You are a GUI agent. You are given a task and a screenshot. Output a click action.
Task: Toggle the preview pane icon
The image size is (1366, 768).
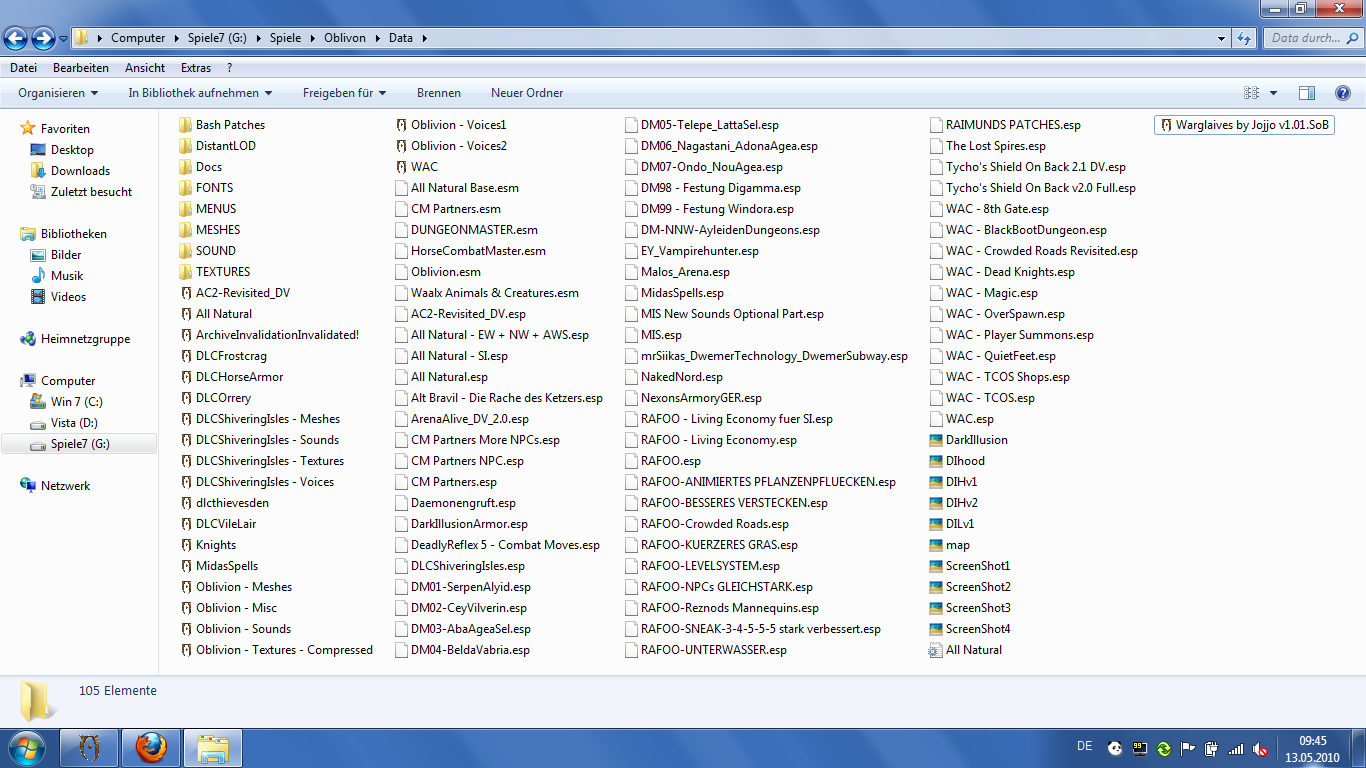(1306, 93)
